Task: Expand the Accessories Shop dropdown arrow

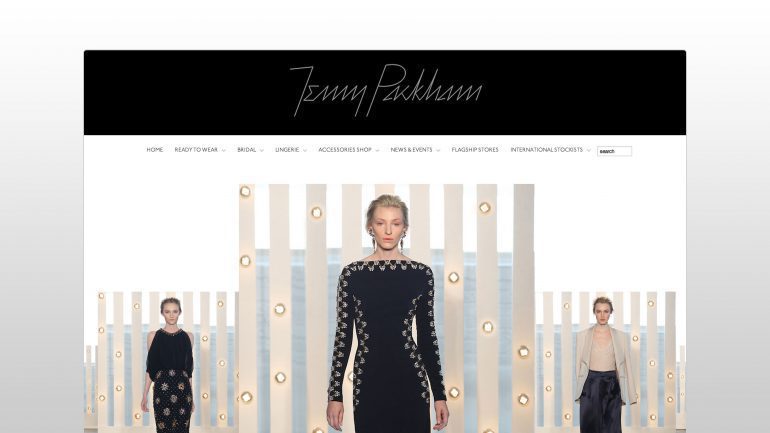Action: point(377,150)
